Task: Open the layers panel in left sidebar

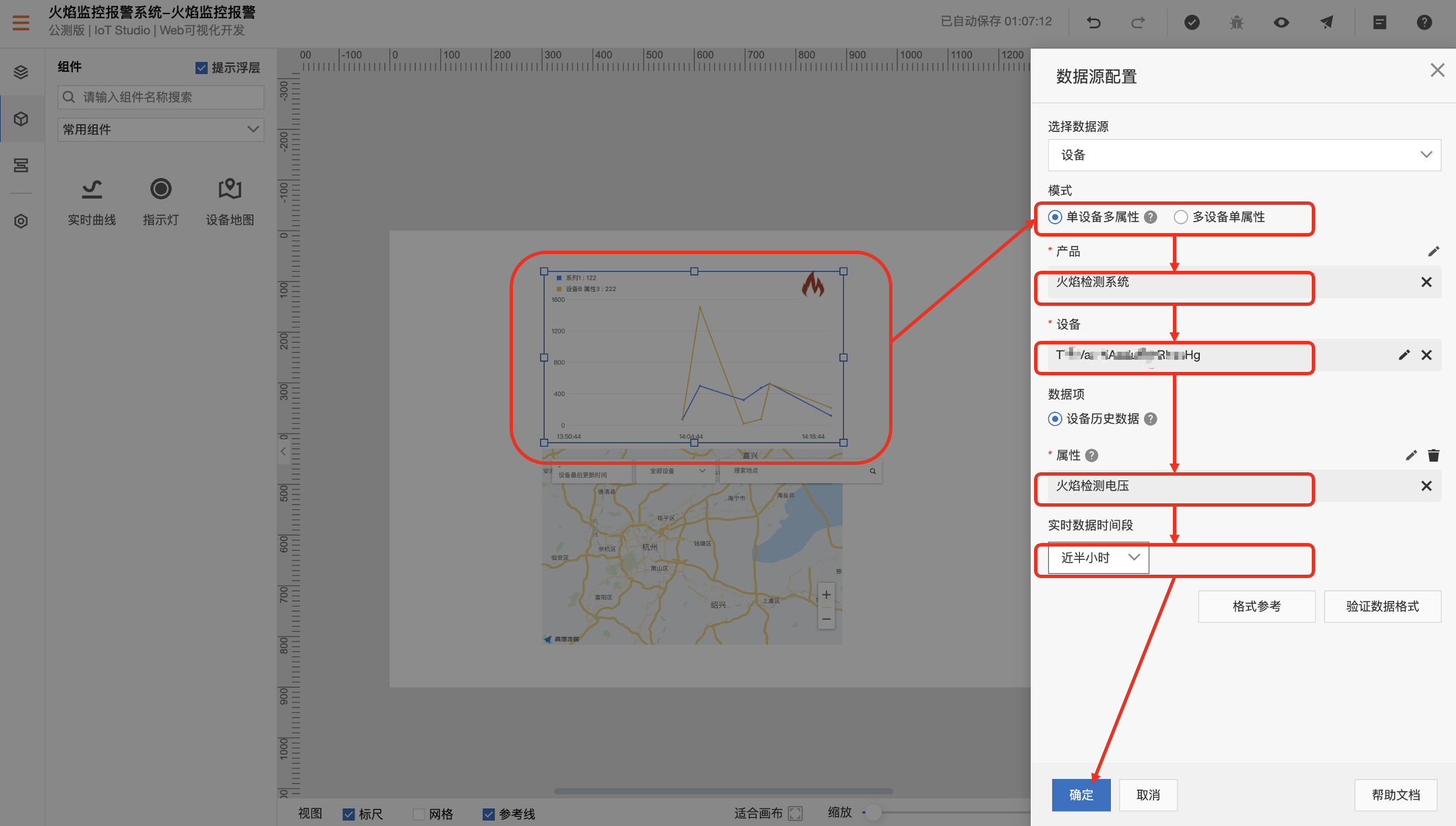Action: coord(21,72)
